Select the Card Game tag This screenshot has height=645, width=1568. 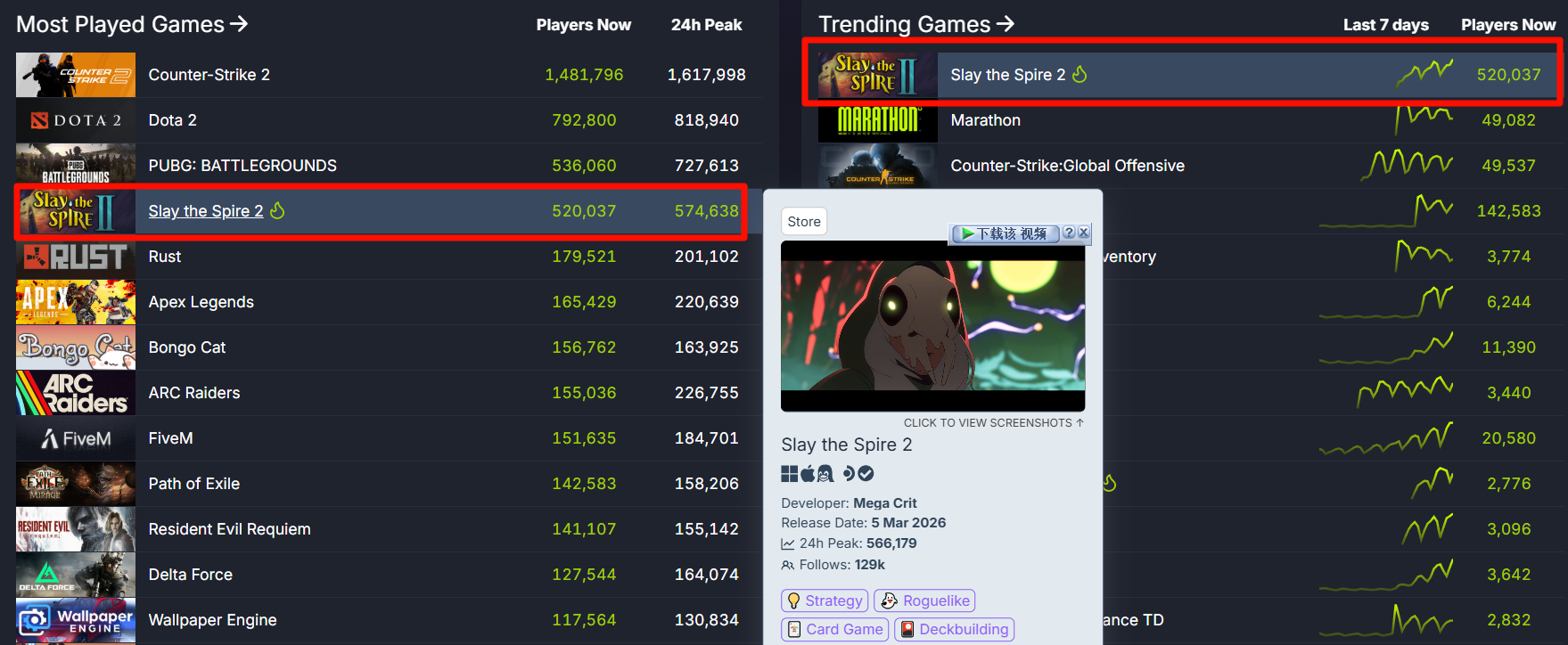tap(835, 629)
